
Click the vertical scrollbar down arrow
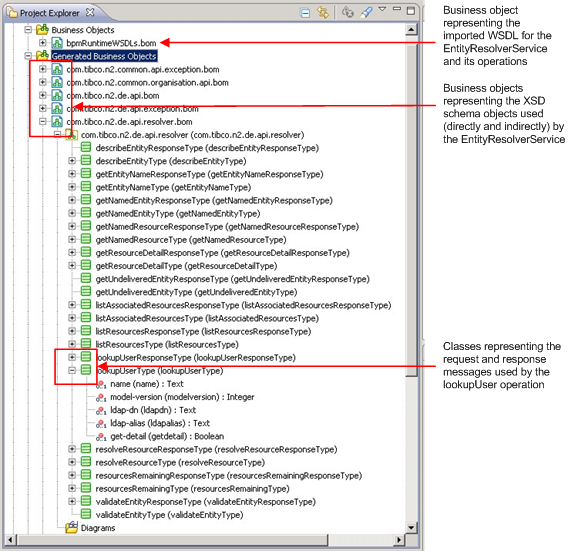coord(411,527)
